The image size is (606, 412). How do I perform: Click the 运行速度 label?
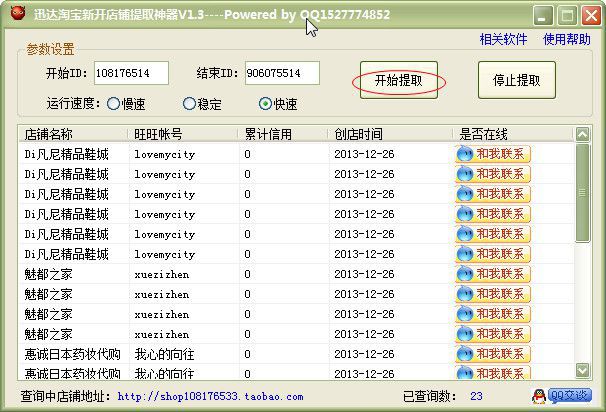pos(73,104)
